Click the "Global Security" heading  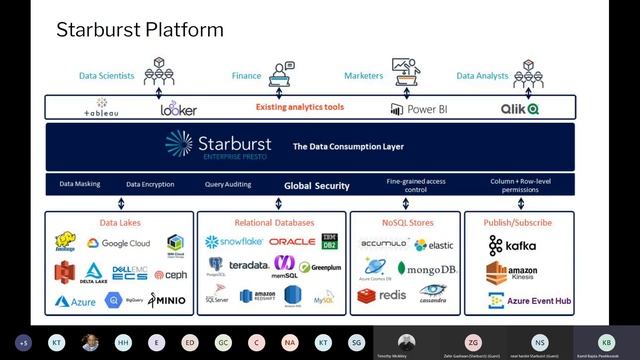click(x=317, y=186)
